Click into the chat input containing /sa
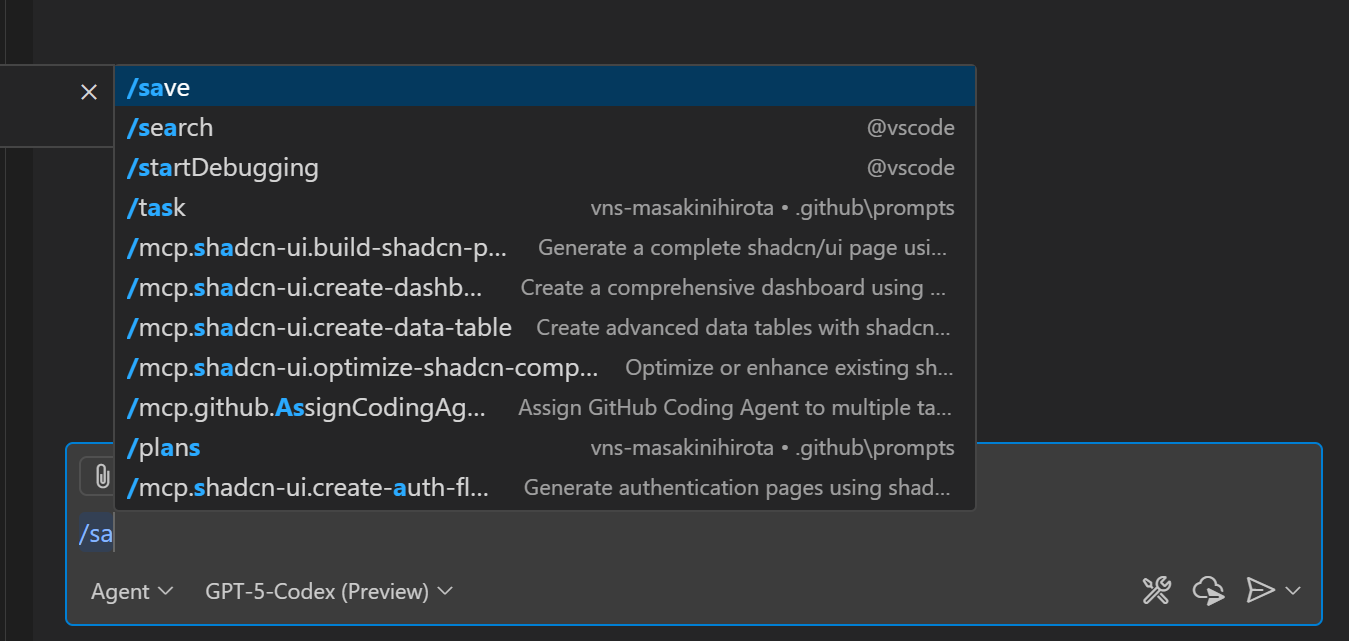Viewport: 1349px width, 641px height. pyautogui.click(x=693, y=534)
